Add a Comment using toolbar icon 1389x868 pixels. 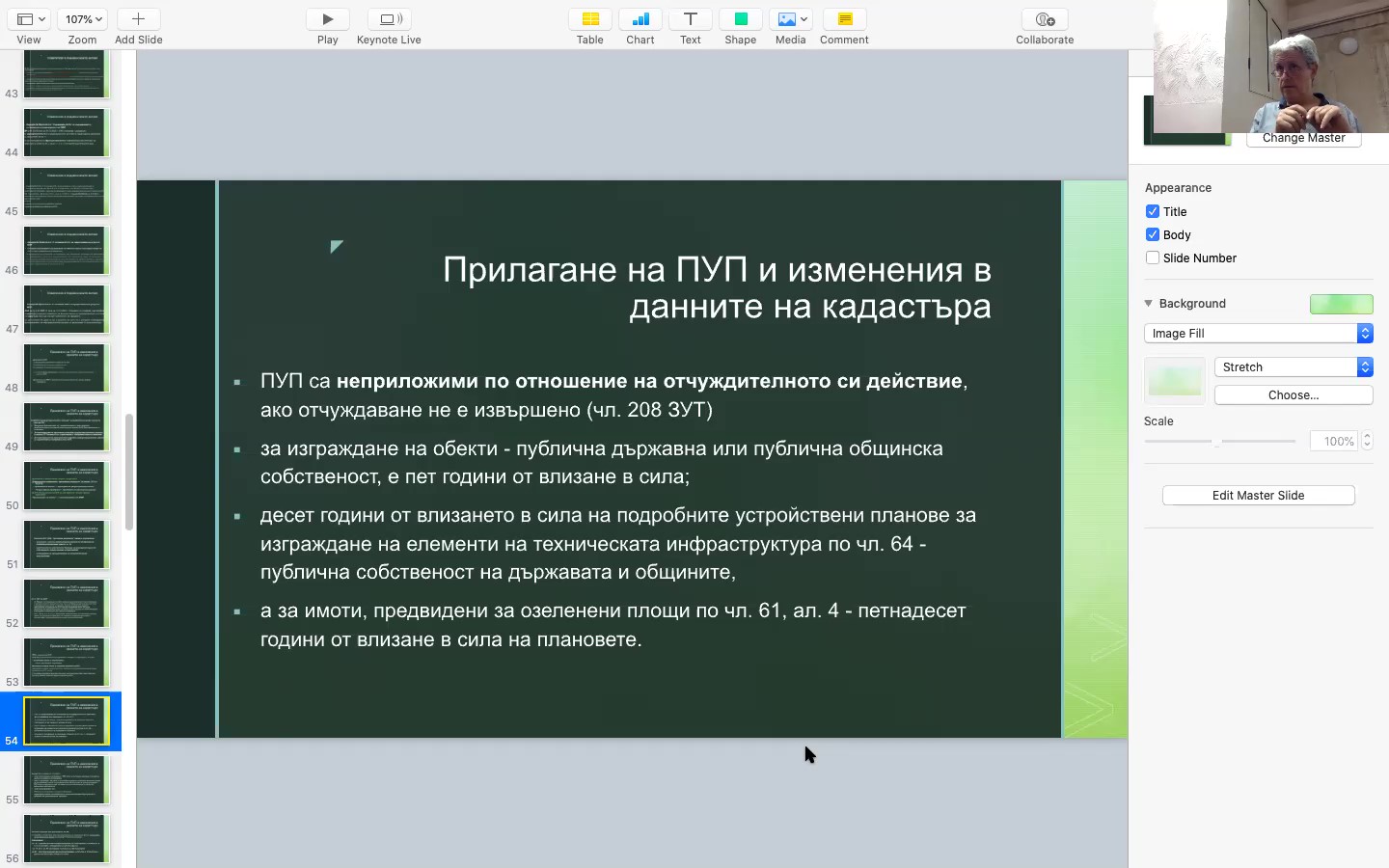coord(845,19)
